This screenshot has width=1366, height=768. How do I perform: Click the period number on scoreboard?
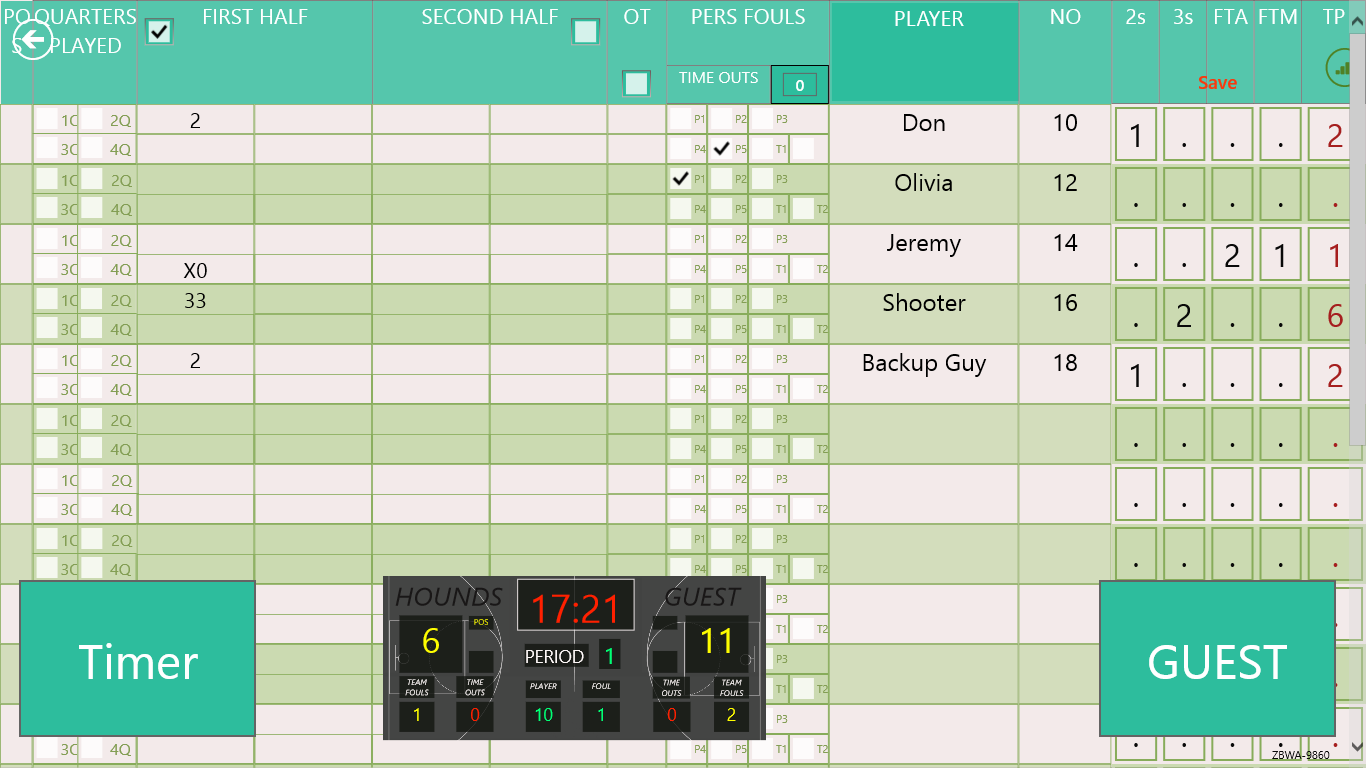[x=609, y=656]
